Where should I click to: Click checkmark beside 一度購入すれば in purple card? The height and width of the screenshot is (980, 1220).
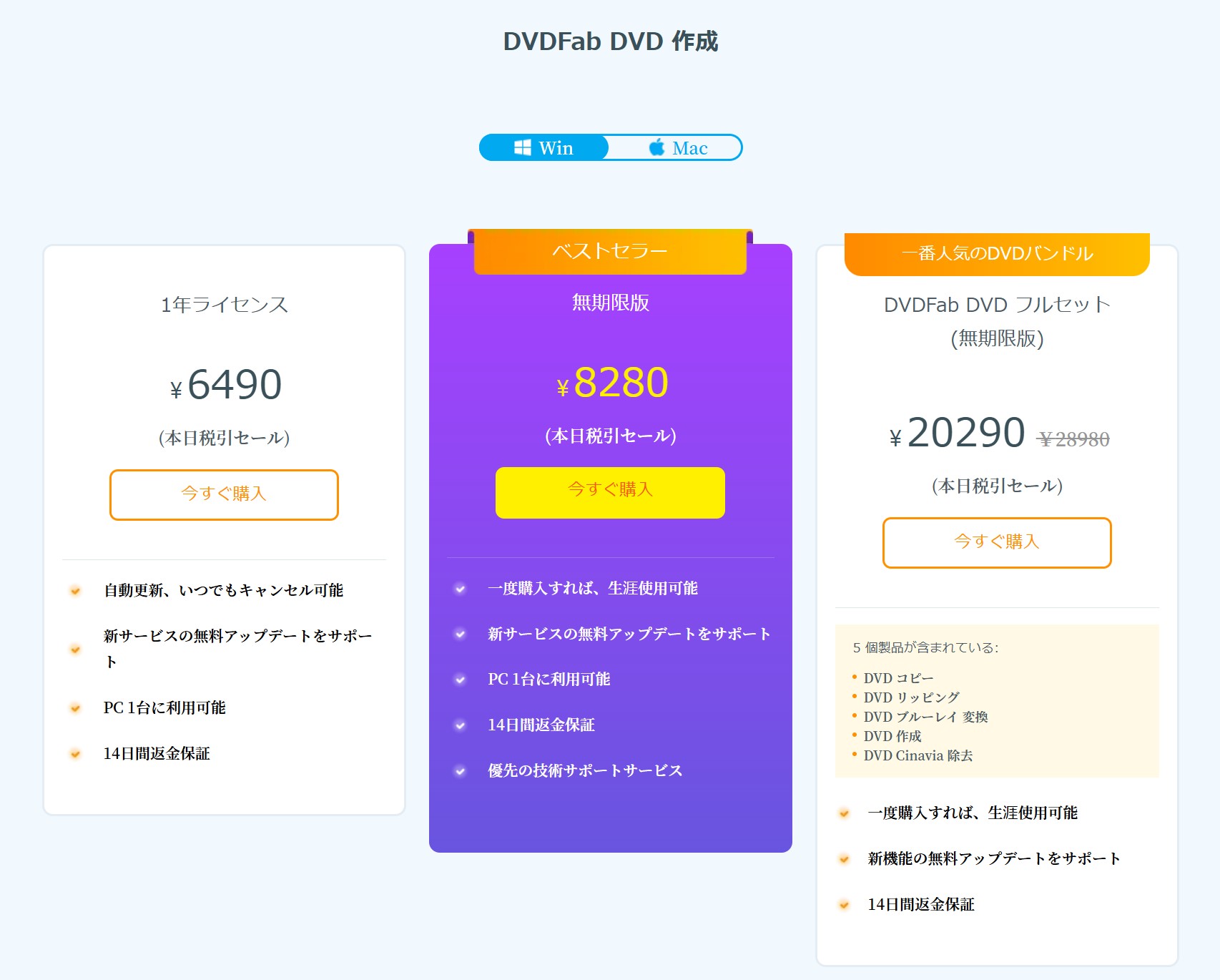[x=461, y=589]
